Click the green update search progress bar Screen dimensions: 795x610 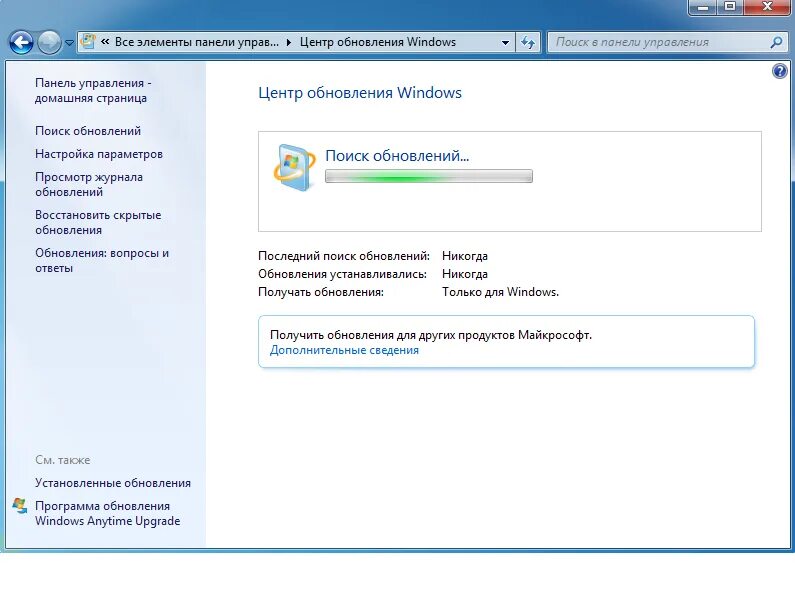pyautogui.click(x=428, y=176)
